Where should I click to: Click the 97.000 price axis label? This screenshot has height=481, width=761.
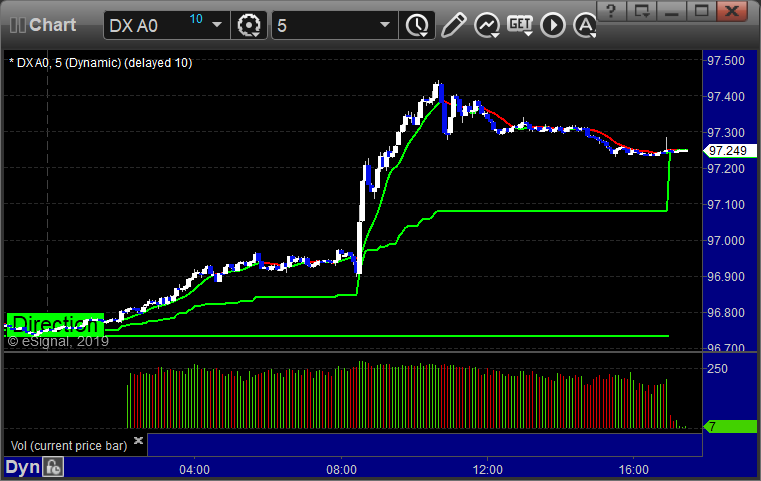[726, 241]
